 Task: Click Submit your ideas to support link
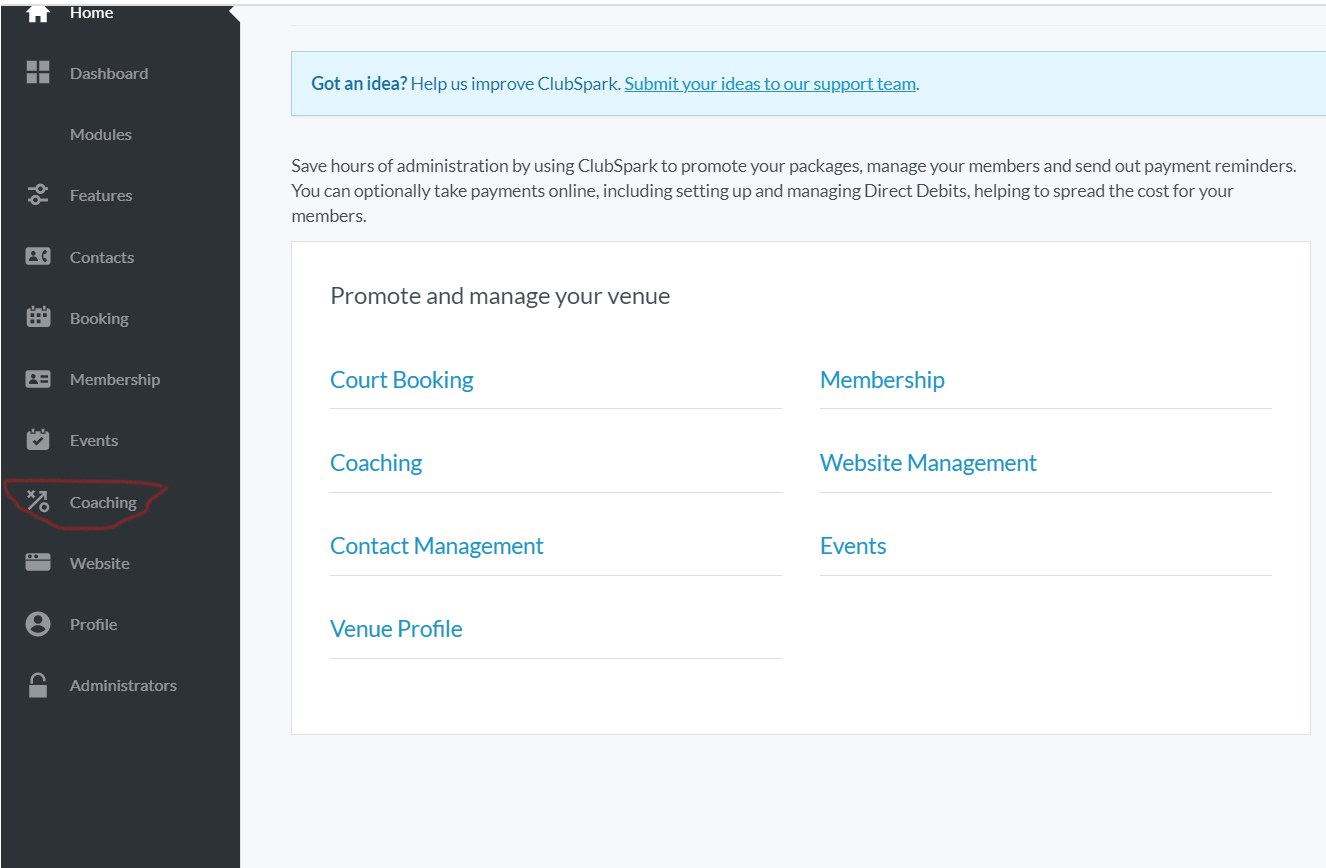pyautogui.click(x=770, y=84)
